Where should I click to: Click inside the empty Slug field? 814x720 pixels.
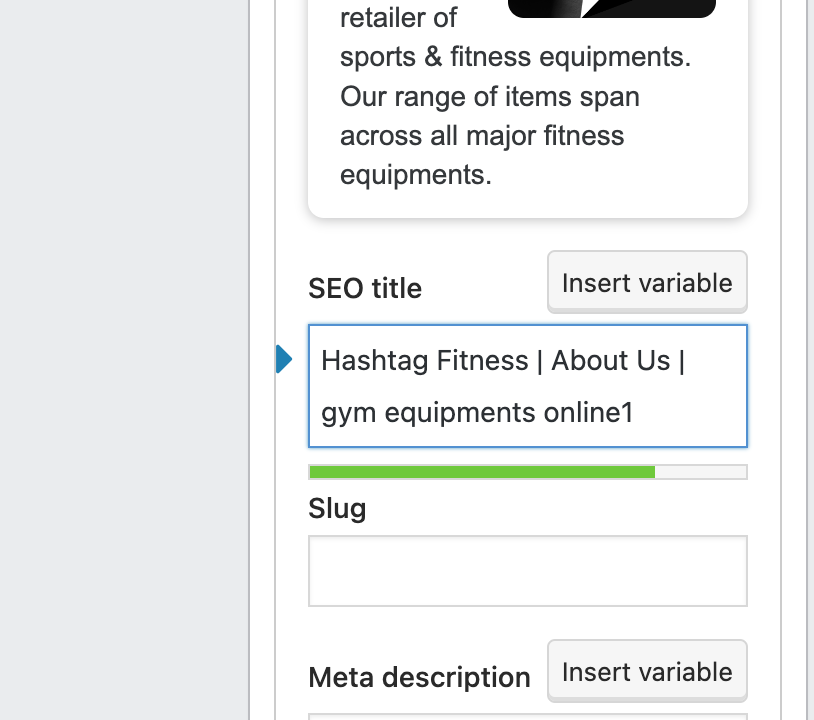click(x=527, y=571)
